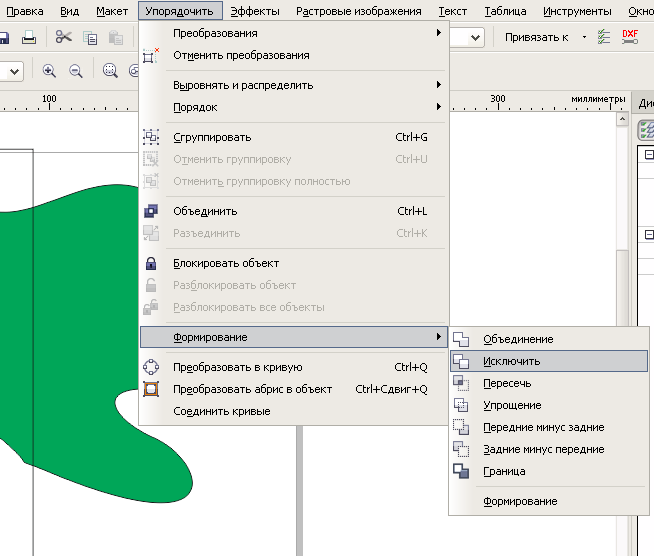
Task: Open the Таблица menu
Action: coord(505,11)
